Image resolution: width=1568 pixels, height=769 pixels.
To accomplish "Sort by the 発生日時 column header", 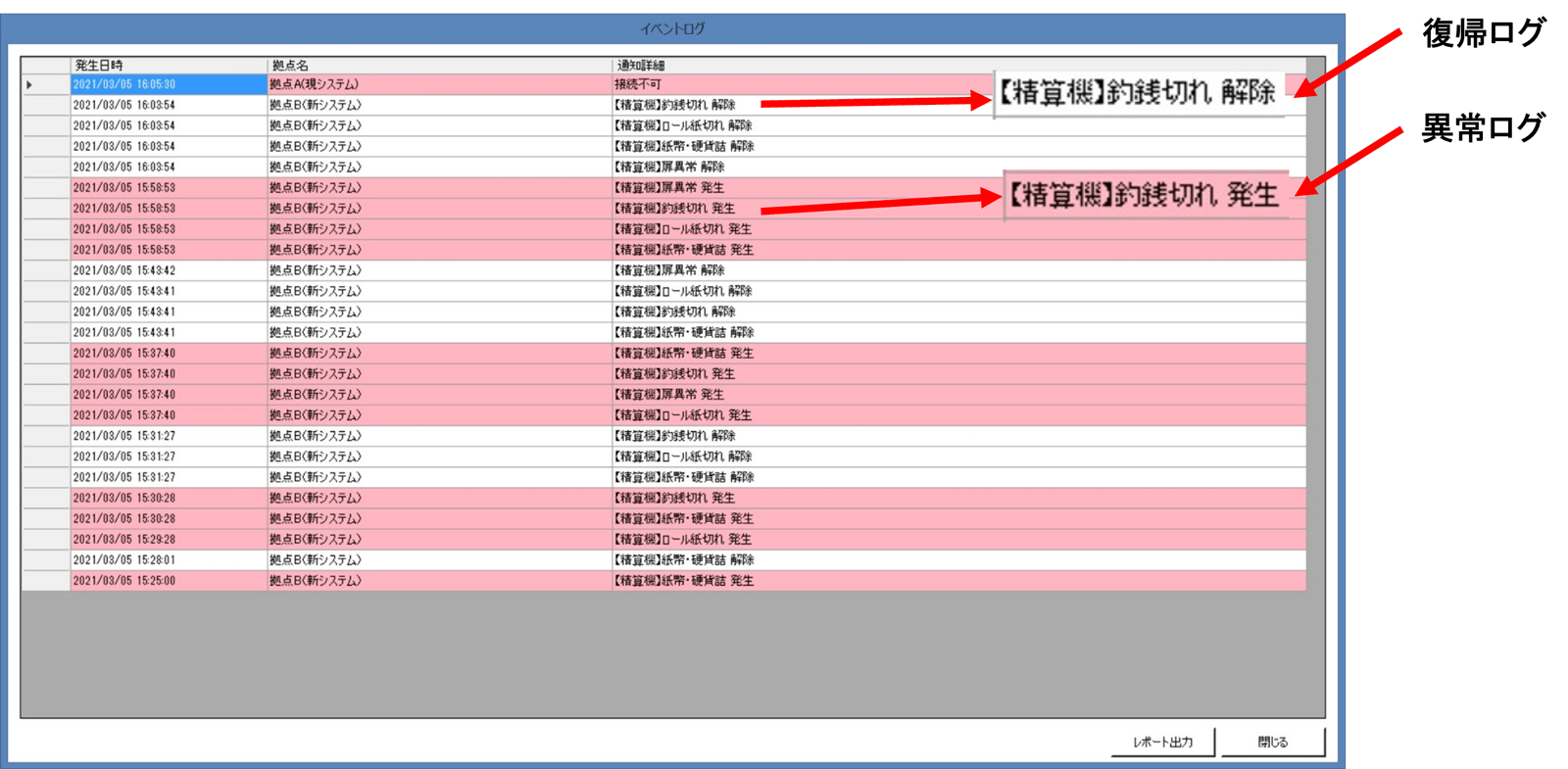I will point(169,65).
